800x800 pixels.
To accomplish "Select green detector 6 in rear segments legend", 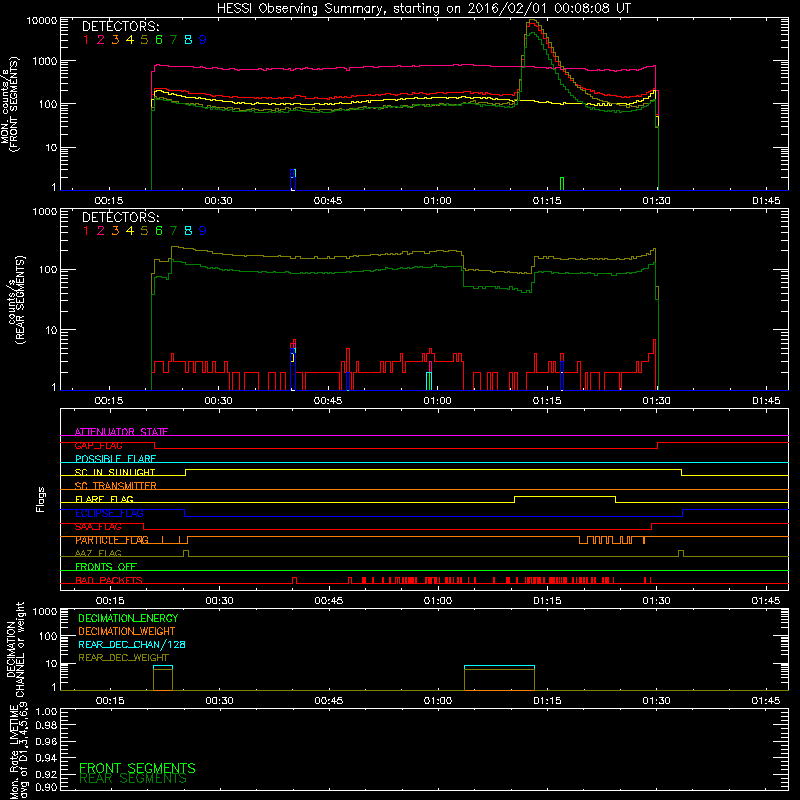I will point(159,231).
